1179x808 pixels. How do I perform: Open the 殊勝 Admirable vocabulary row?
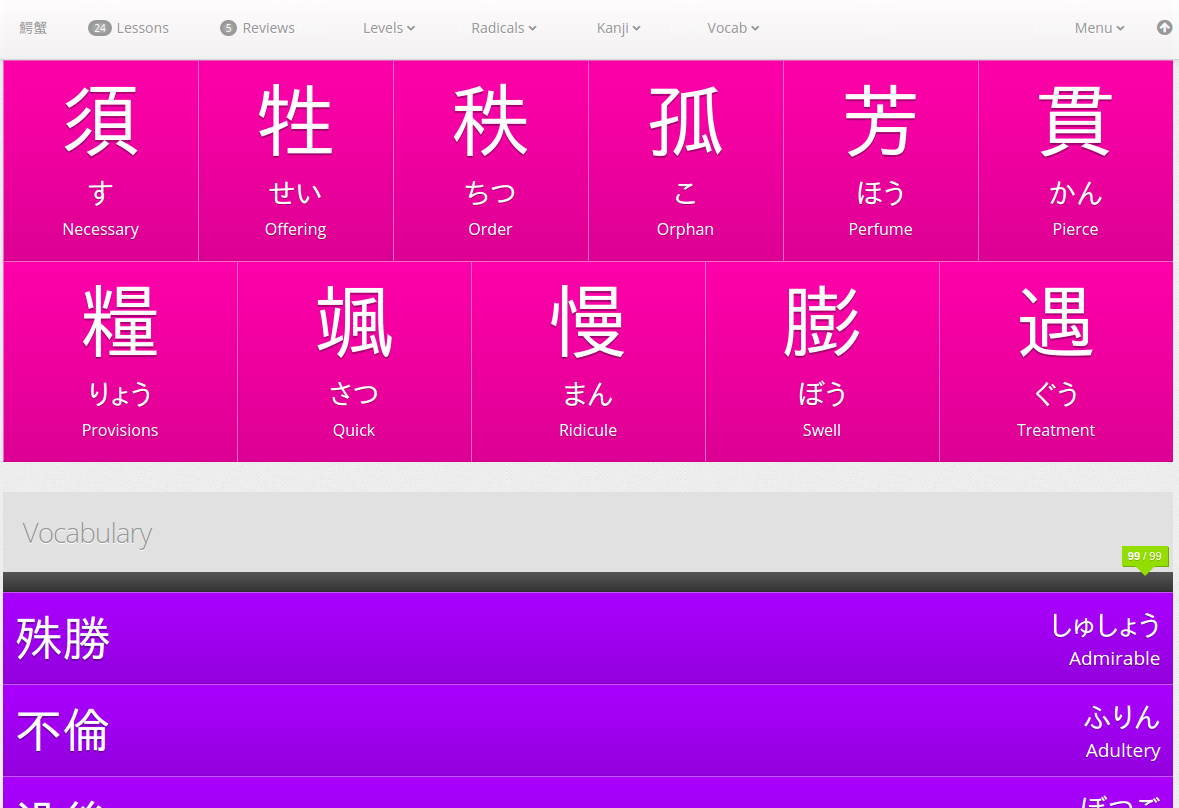pyautogui.click(x=588, y=638)
